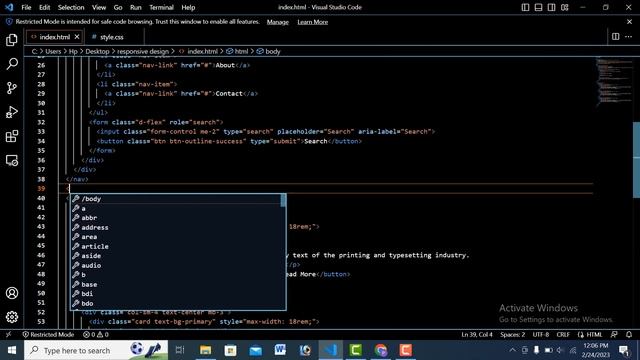Click the Ln 39, Col 4 indicator
This screenshot has height=360, width=640.
click(x=477, y=334)
